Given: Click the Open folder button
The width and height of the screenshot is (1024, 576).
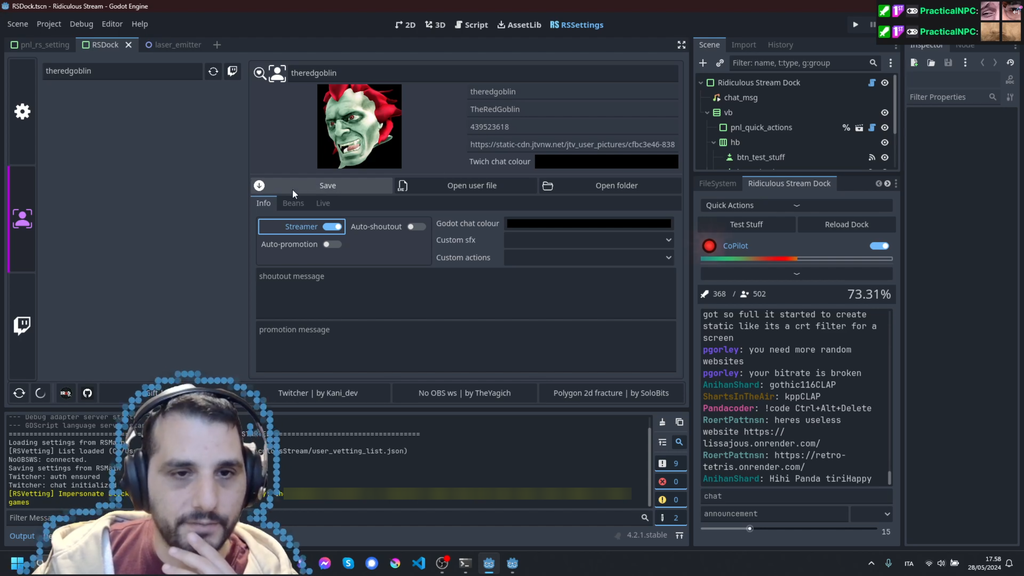Looking at the screenshot, I should click(611, 185).
